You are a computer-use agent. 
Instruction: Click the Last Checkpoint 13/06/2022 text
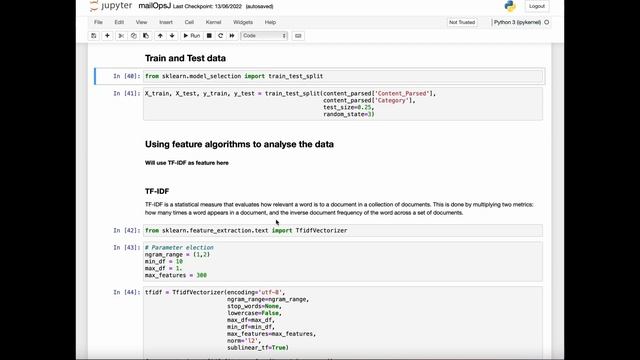pyautogui.click(x=207, y=7)
